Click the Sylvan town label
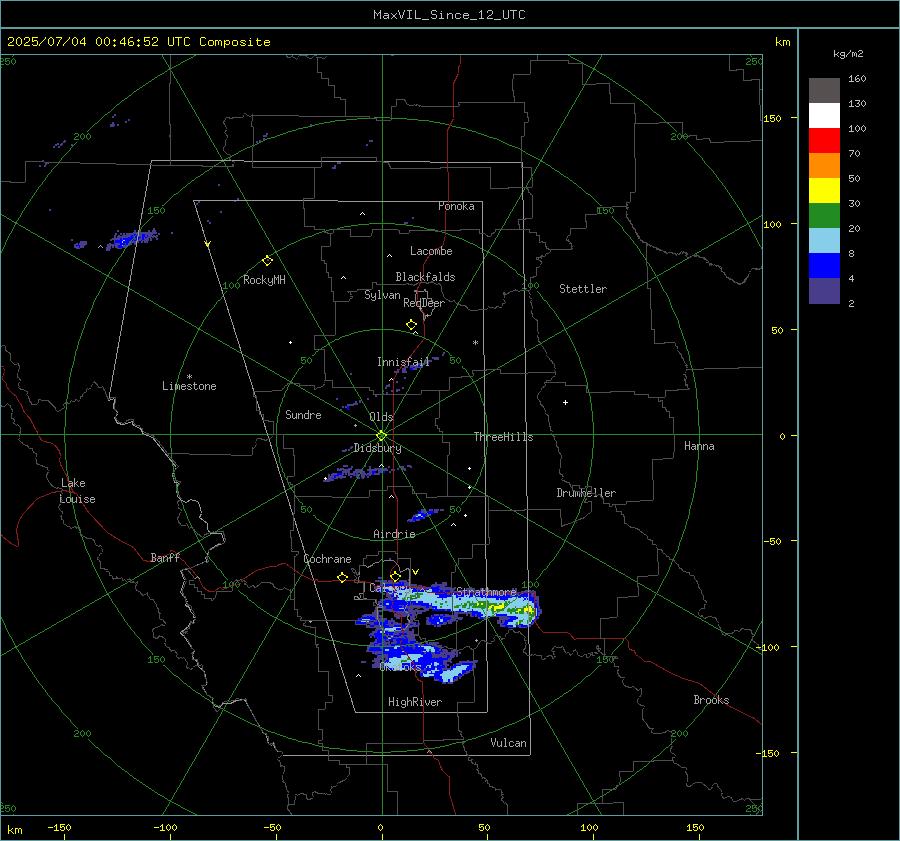Screen dimensions: 900x841 coord(382,295)
